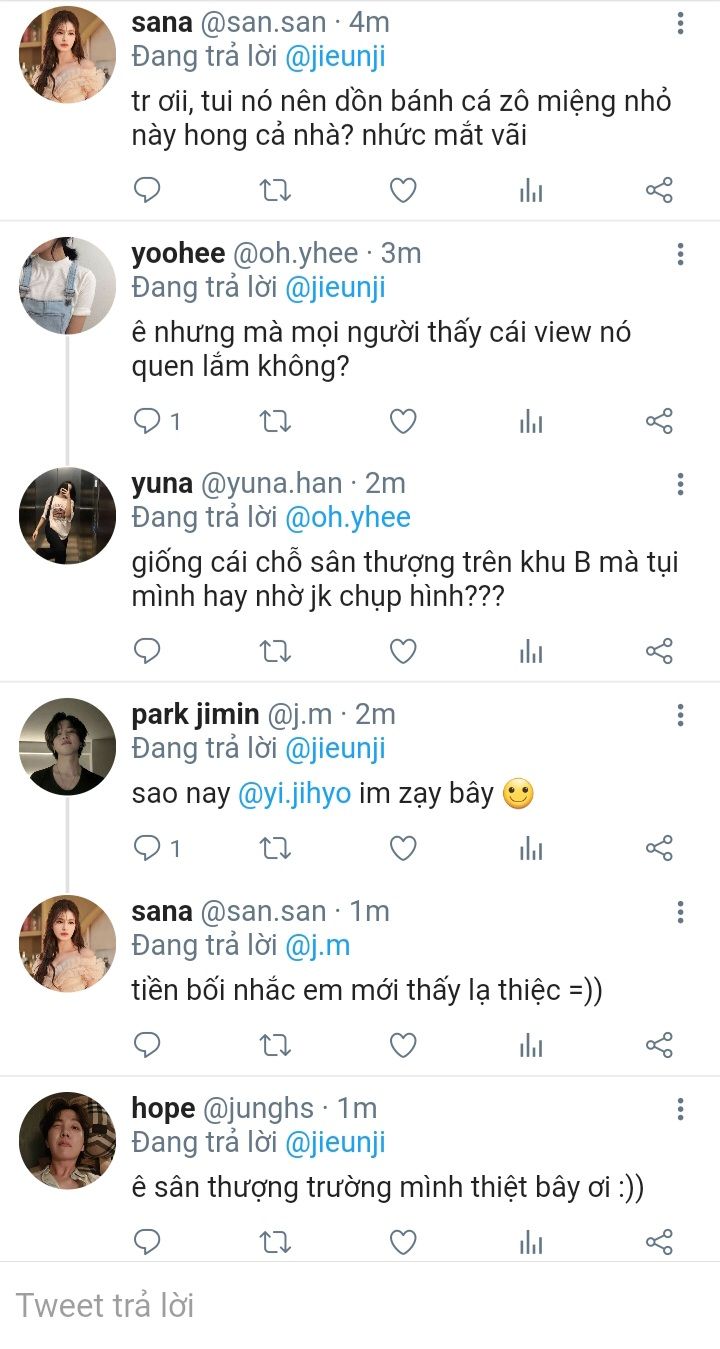720x1349 pixels.
Task: Retweet yoohee's reply about the view
Action: (275, 421)
